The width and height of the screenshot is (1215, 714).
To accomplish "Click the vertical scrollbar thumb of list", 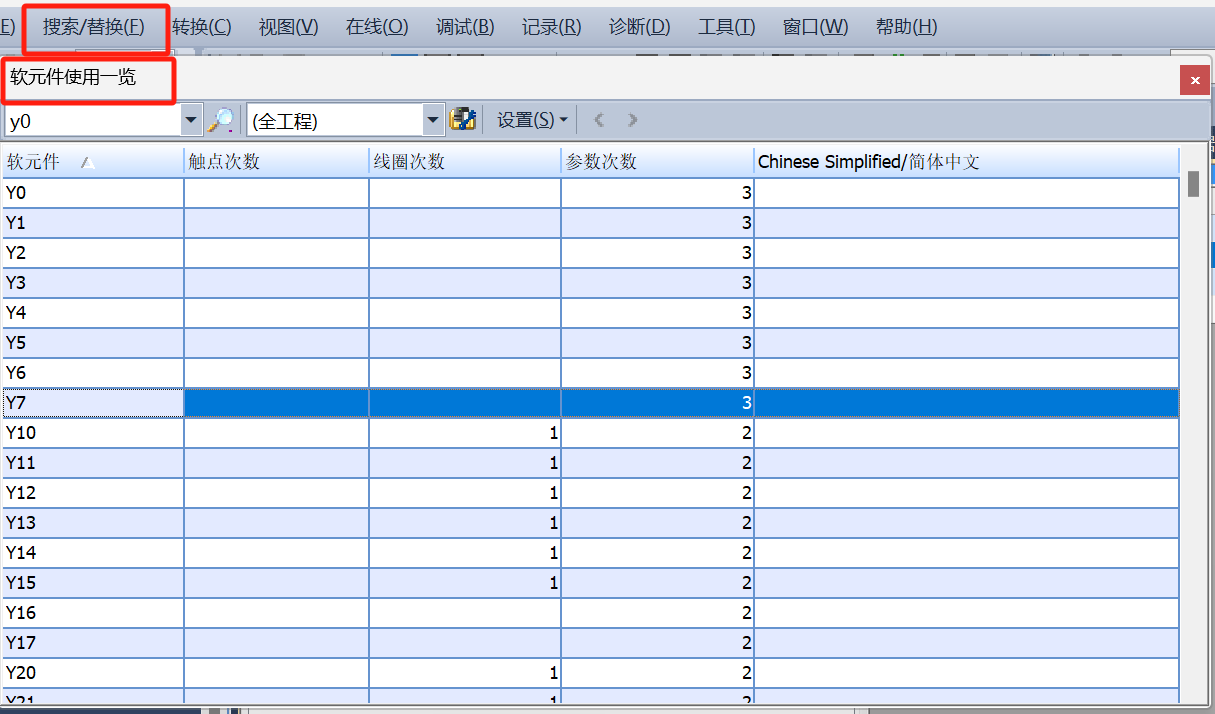I will coord(1192,184).
